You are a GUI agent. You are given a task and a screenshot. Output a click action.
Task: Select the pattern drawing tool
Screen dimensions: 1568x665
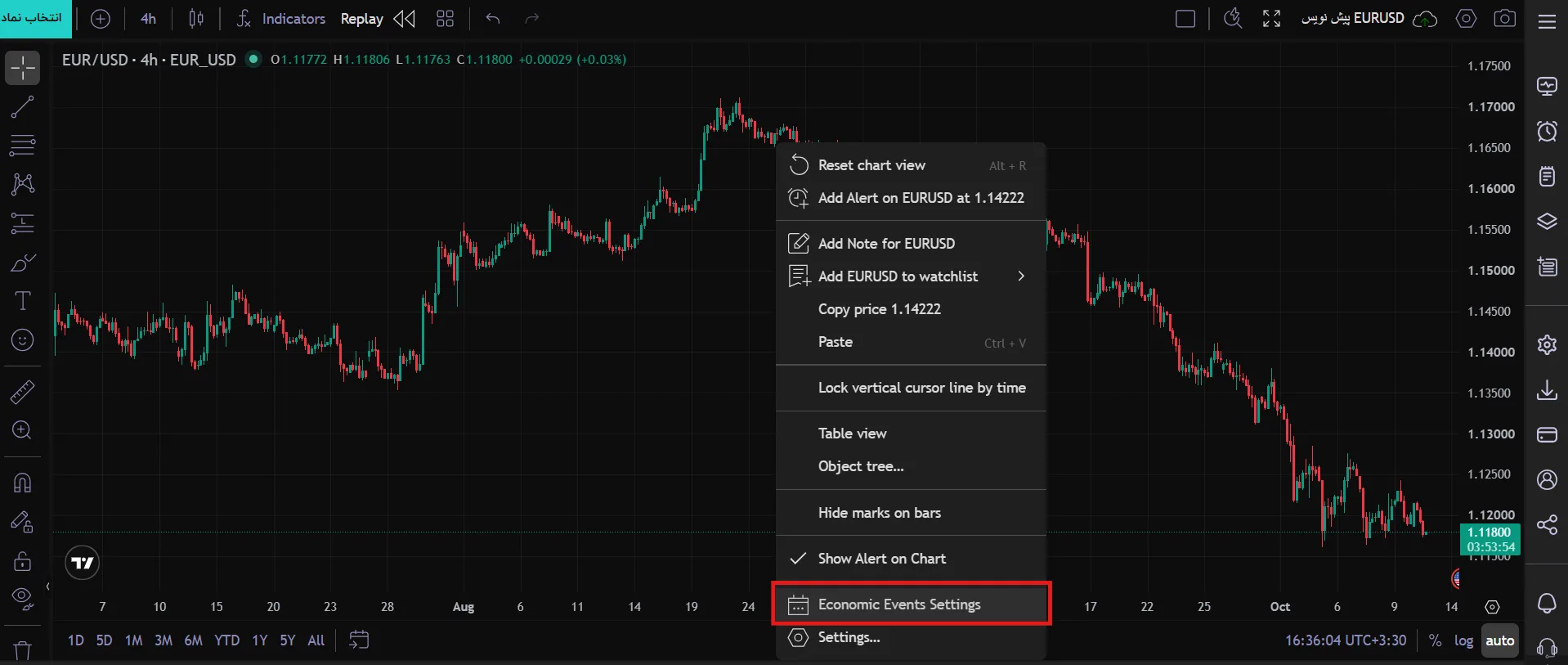[23, 184]
